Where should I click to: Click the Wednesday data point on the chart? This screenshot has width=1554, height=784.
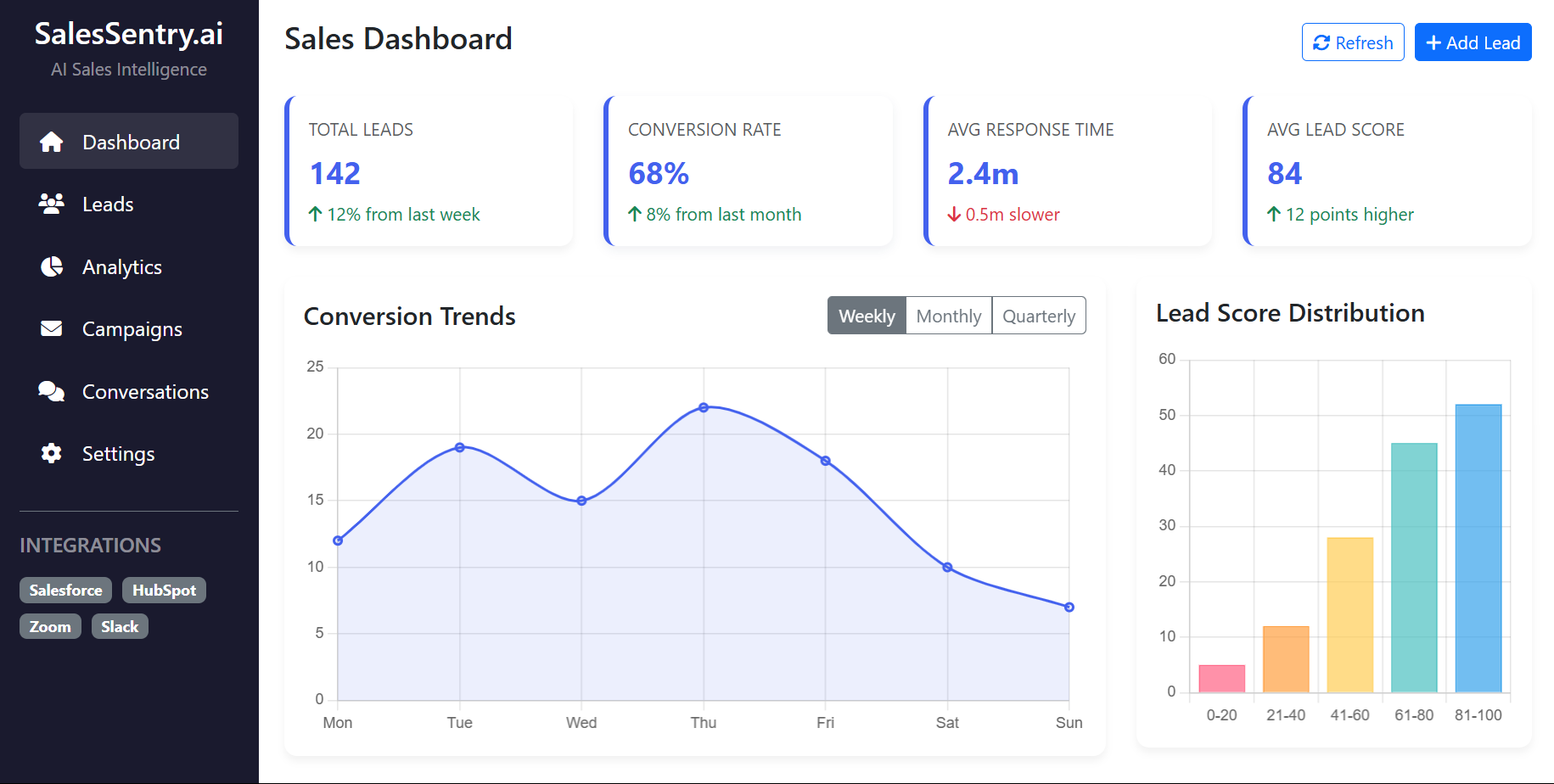tap(581, 501)
